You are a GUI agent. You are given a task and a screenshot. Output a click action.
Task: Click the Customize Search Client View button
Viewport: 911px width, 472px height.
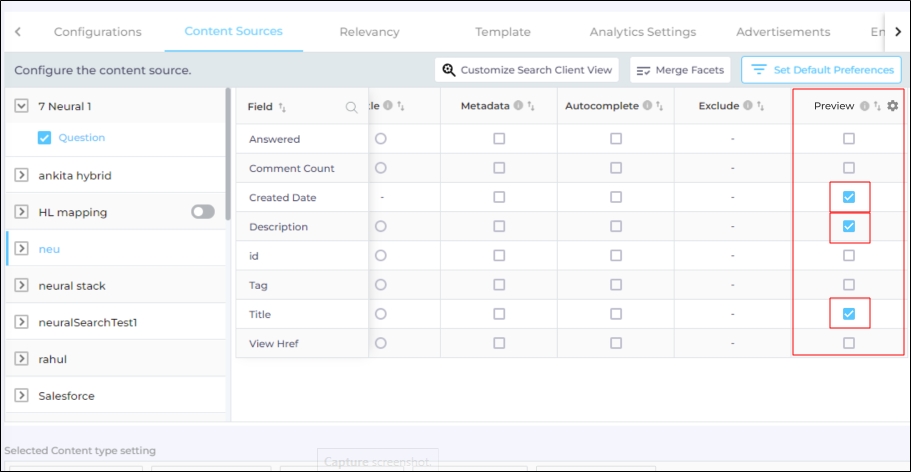(x=527, y=70)
